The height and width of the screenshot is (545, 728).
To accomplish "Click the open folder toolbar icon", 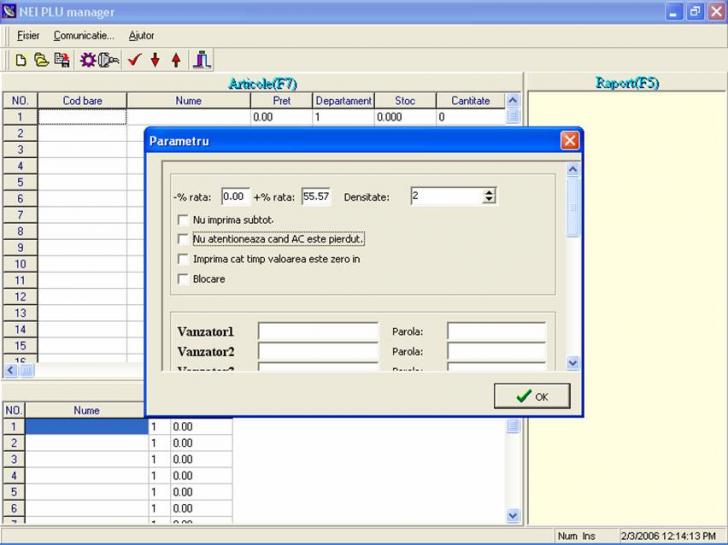I will pyautogui.click(x=41, y=60).
